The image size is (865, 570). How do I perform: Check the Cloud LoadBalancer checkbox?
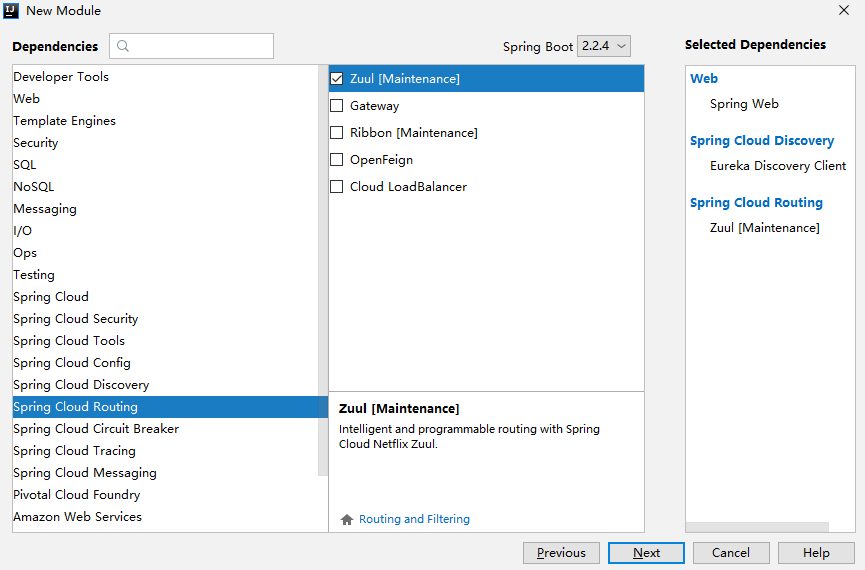click(337, 187)
